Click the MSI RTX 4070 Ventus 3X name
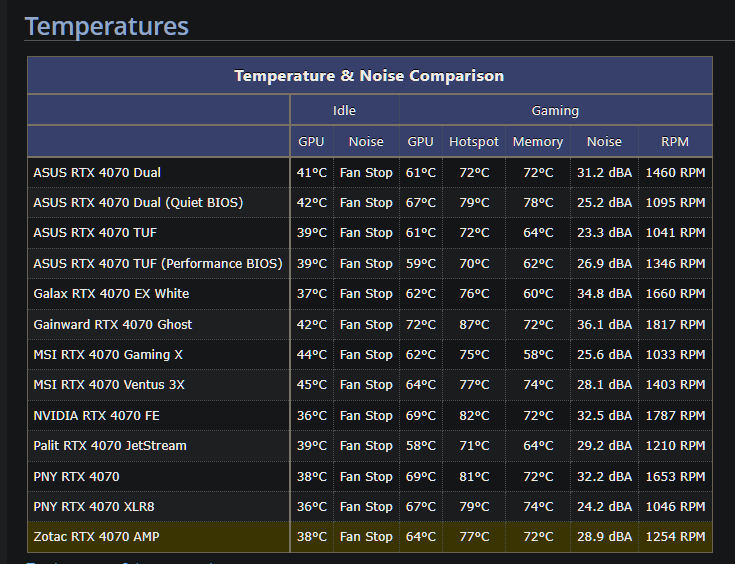 coord(109,384)
